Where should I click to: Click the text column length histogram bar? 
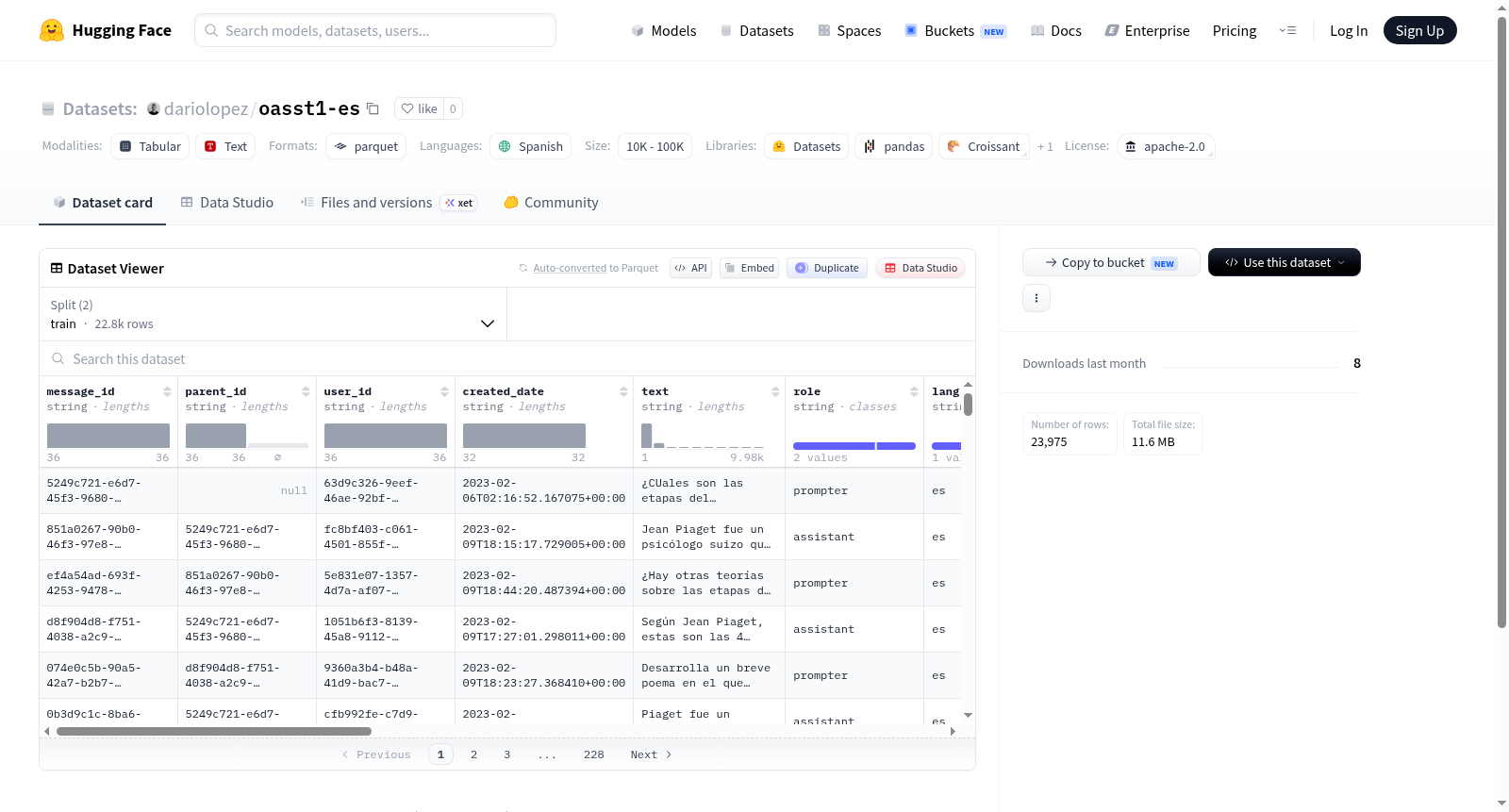647,435
